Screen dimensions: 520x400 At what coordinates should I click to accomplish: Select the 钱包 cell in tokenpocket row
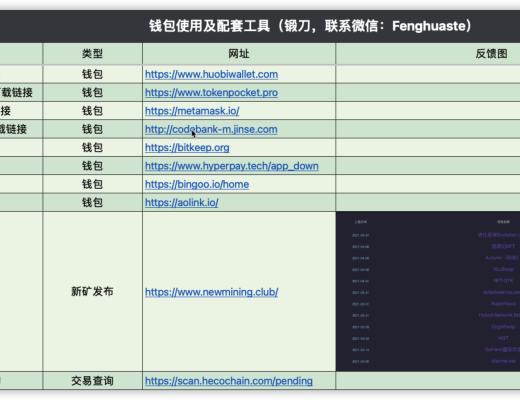92,92
